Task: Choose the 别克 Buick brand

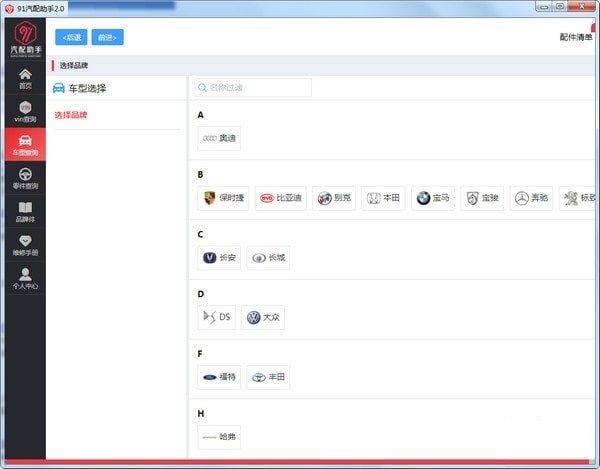Action: [334, 198]
